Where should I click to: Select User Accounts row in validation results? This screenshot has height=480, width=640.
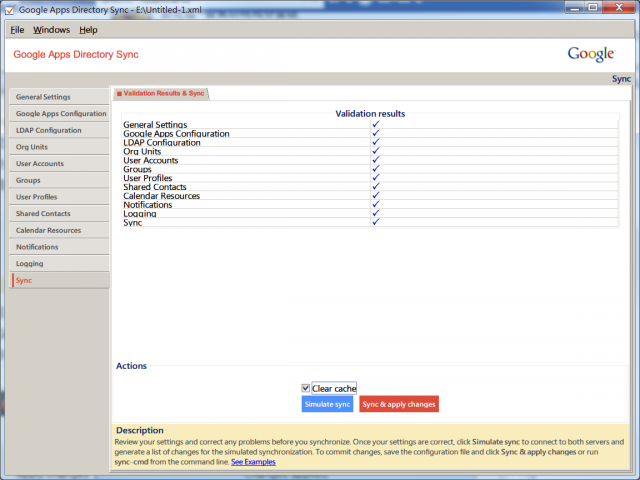tap(370, 160)
